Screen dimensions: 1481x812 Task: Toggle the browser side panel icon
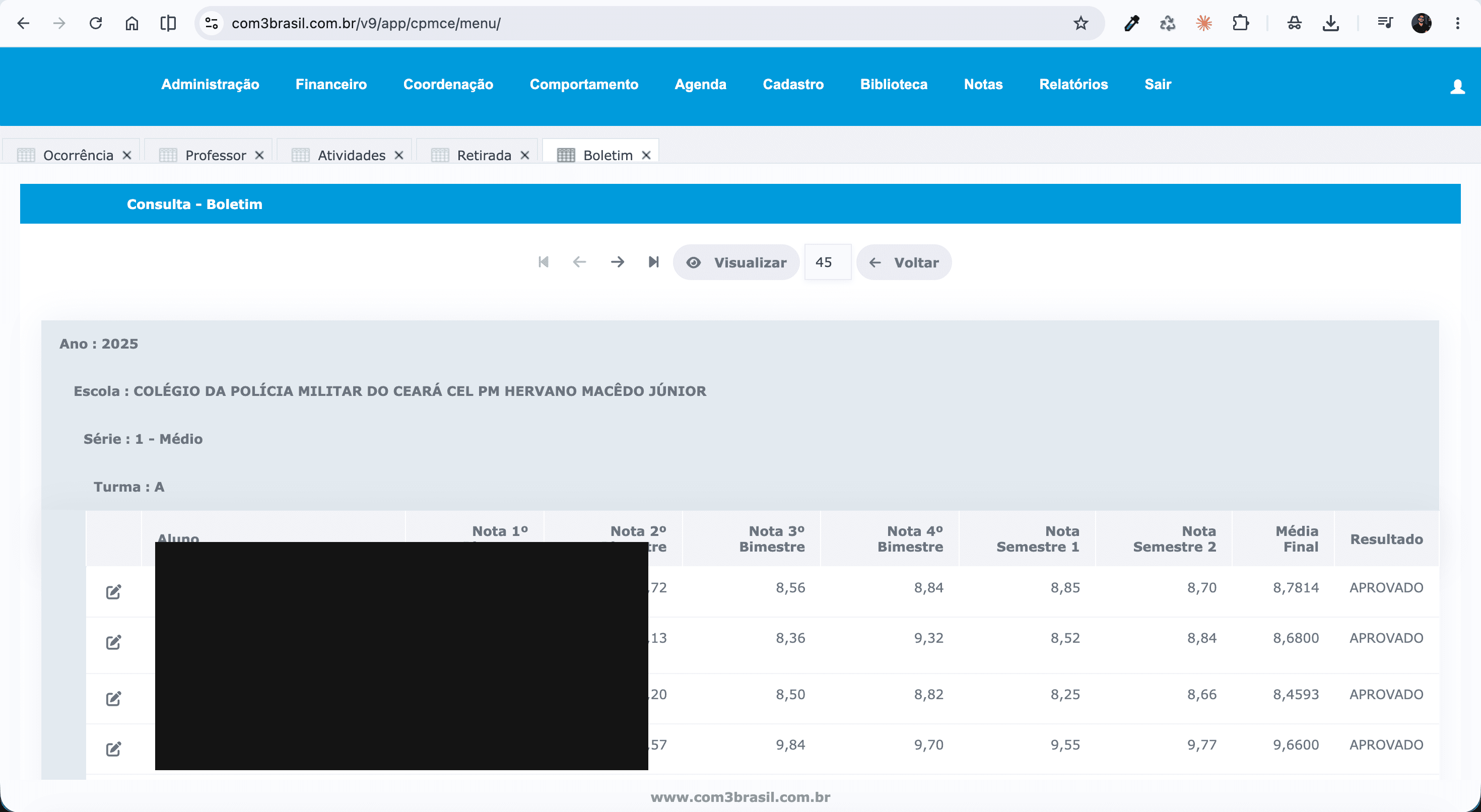click(x=168, y=23)
